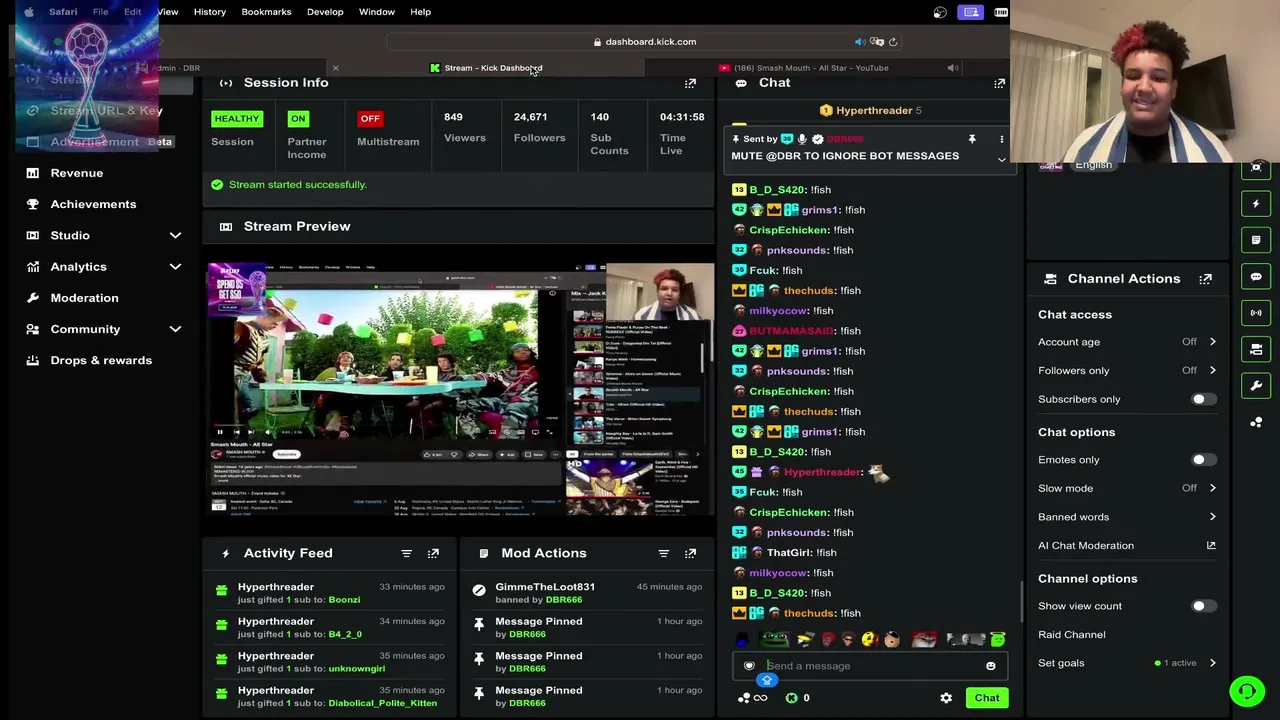This screenshot has height=720, width=1280.
Task: Open Slow mode setting arrow
Action: [1212, 488]
